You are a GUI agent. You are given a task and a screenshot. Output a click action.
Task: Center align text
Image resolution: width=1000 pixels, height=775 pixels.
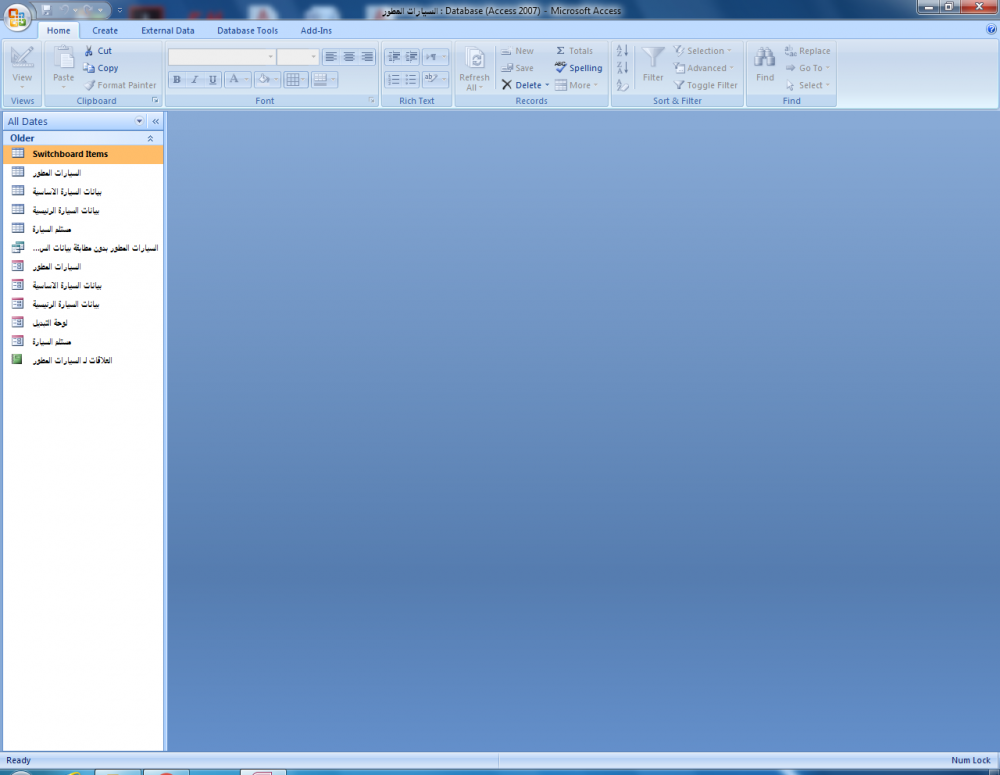point(349,57)
